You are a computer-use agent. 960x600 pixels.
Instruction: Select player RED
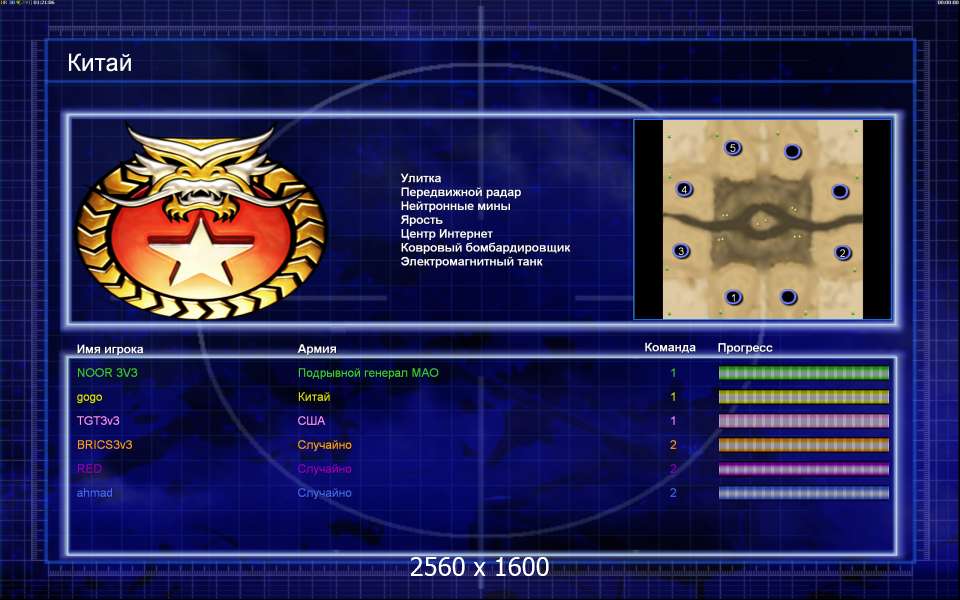pyautogui.click(x=89, y=468)
